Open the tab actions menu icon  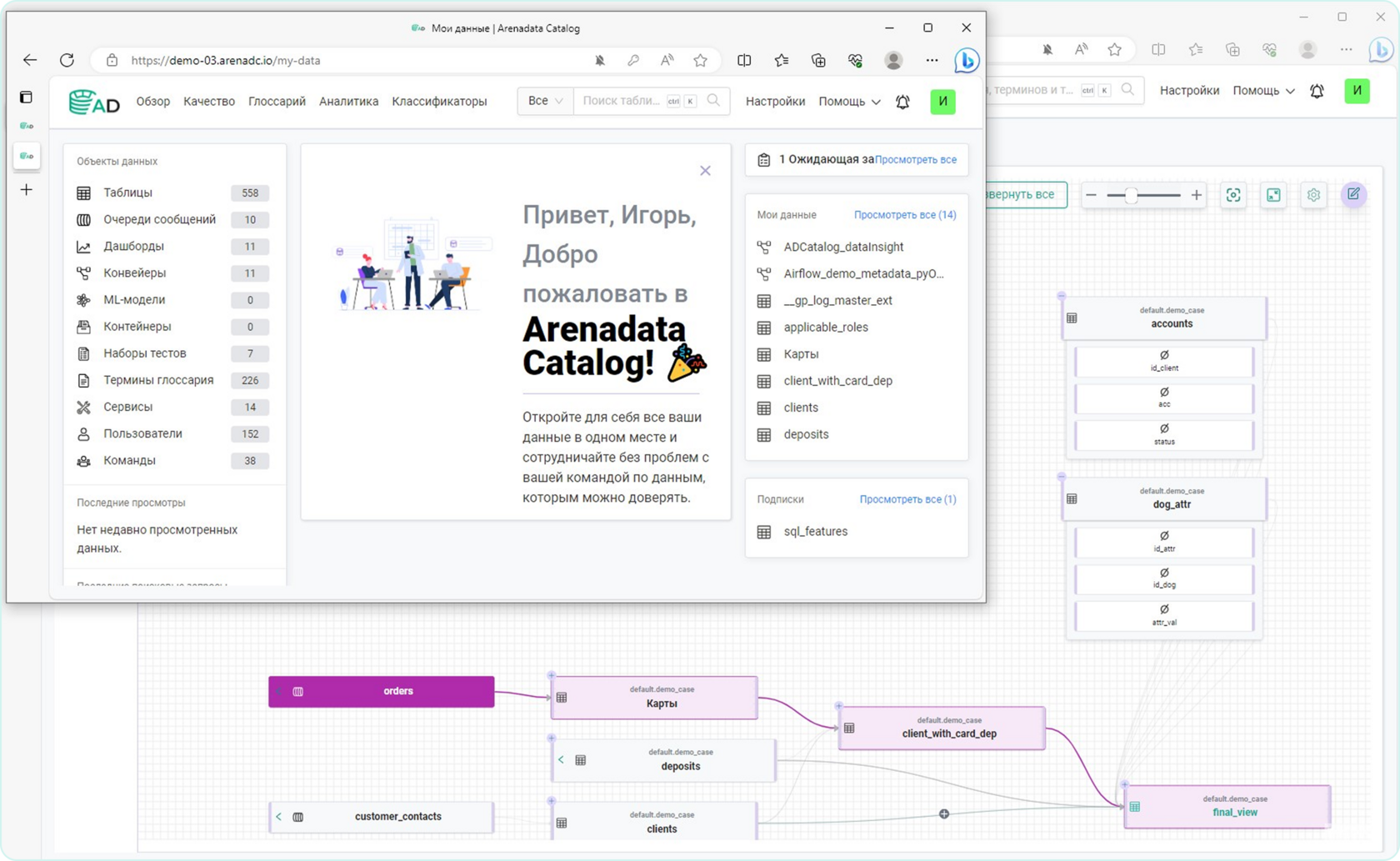tap(26, 98)
